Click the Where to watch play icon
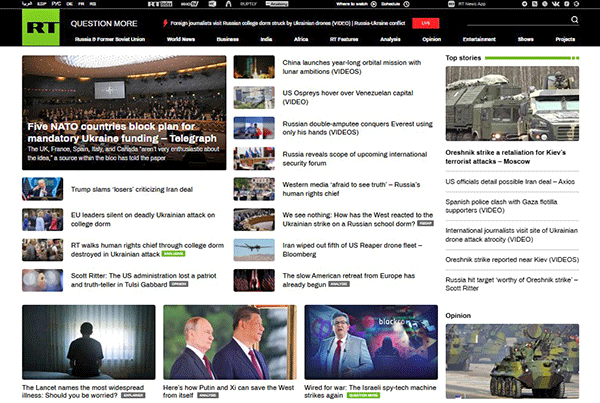The image size is (600, 403). click(373, 4)
